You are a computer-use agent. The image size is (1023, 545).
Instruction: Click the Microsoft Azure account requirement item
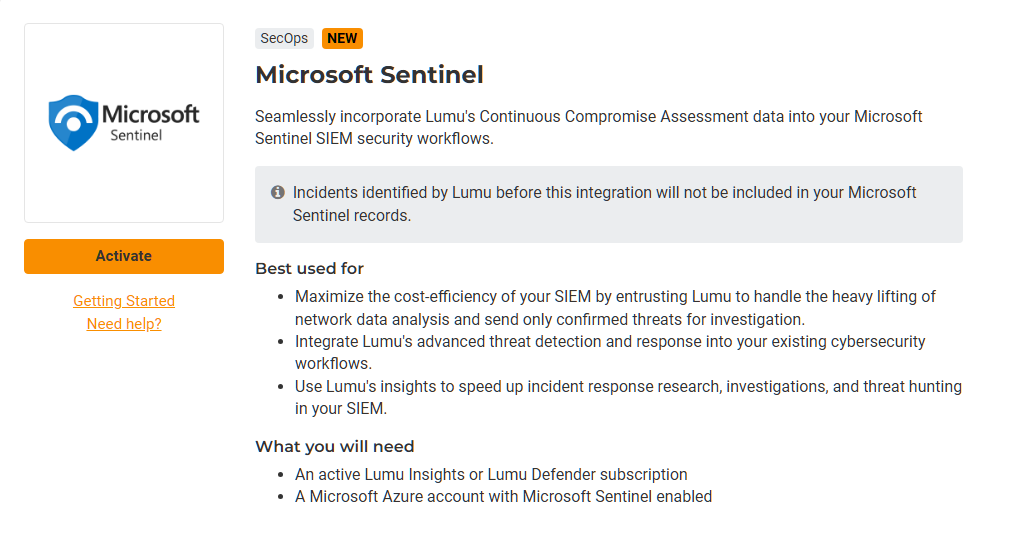(503, 496)
